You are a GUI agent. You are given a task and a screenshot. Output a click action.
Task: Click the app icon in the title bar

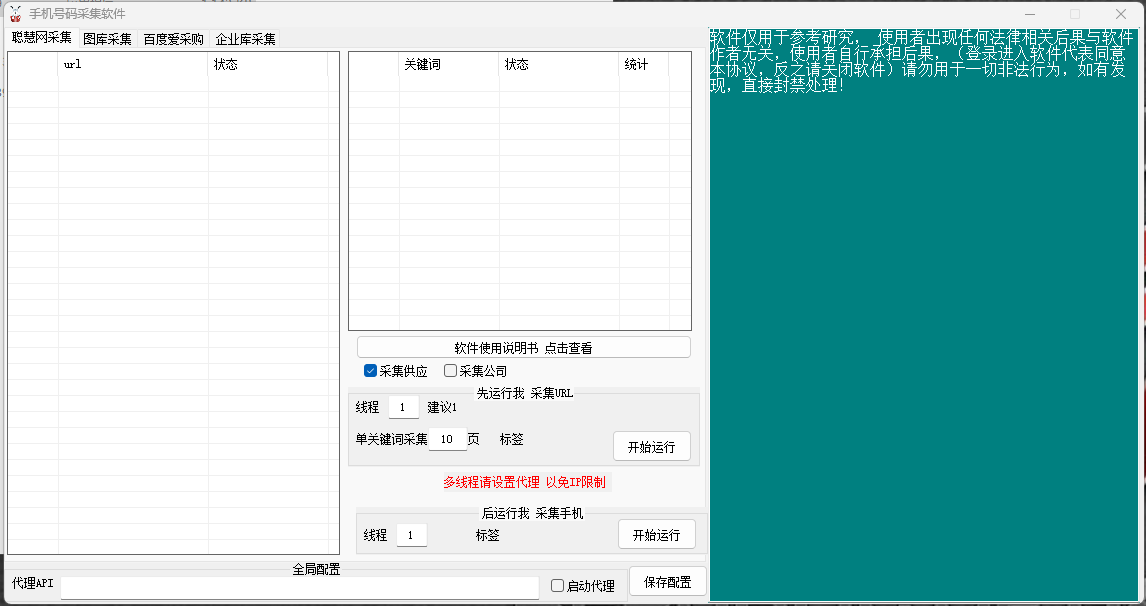point(15,13)
